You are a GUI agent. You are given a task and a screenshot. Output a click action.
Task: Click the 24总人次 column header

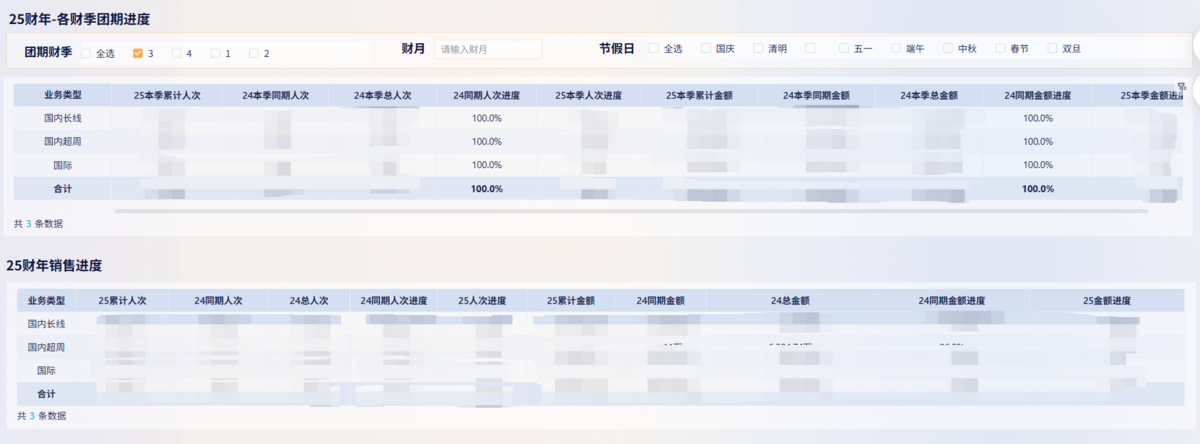point(309,300)
